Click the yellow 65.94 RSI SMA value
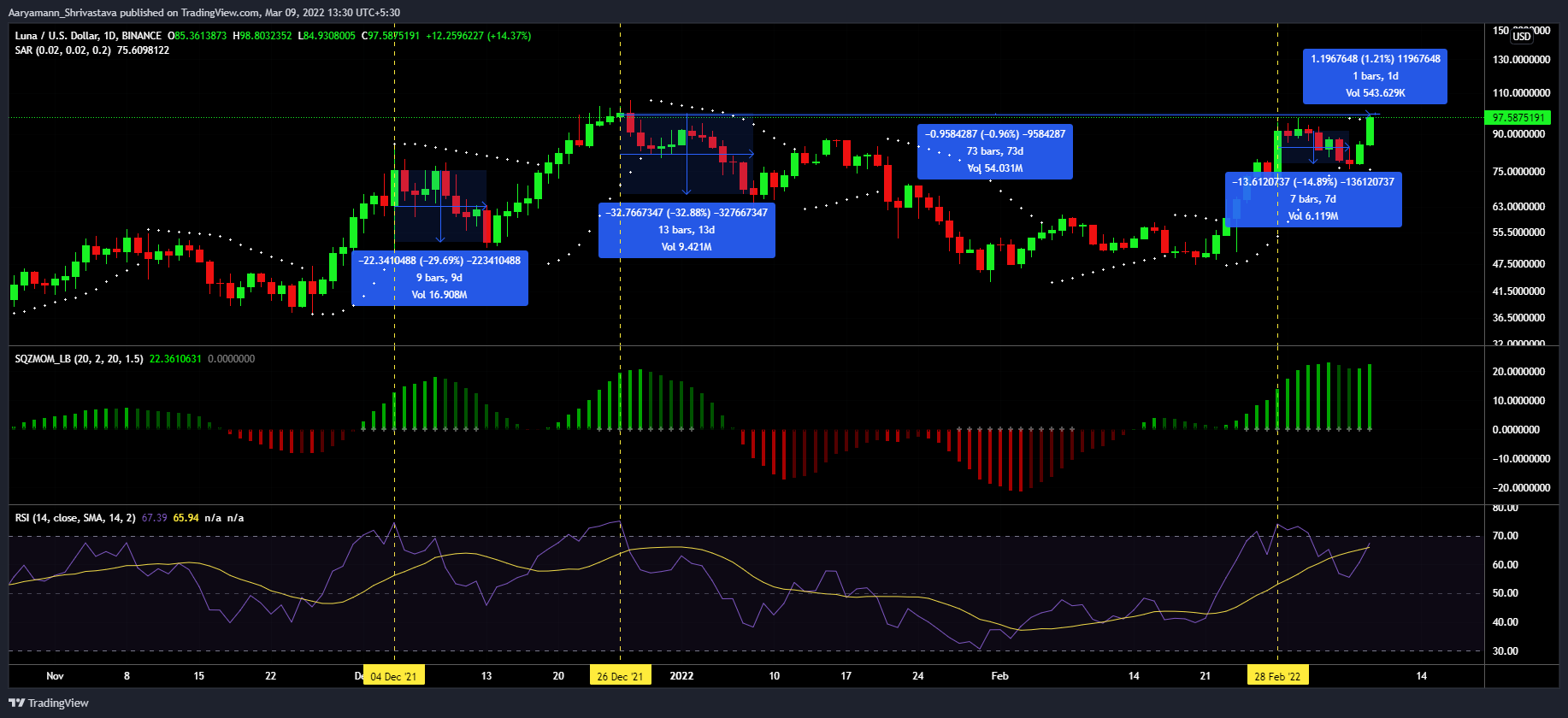This screenshot has height=718, width=1568. (186, 518)
